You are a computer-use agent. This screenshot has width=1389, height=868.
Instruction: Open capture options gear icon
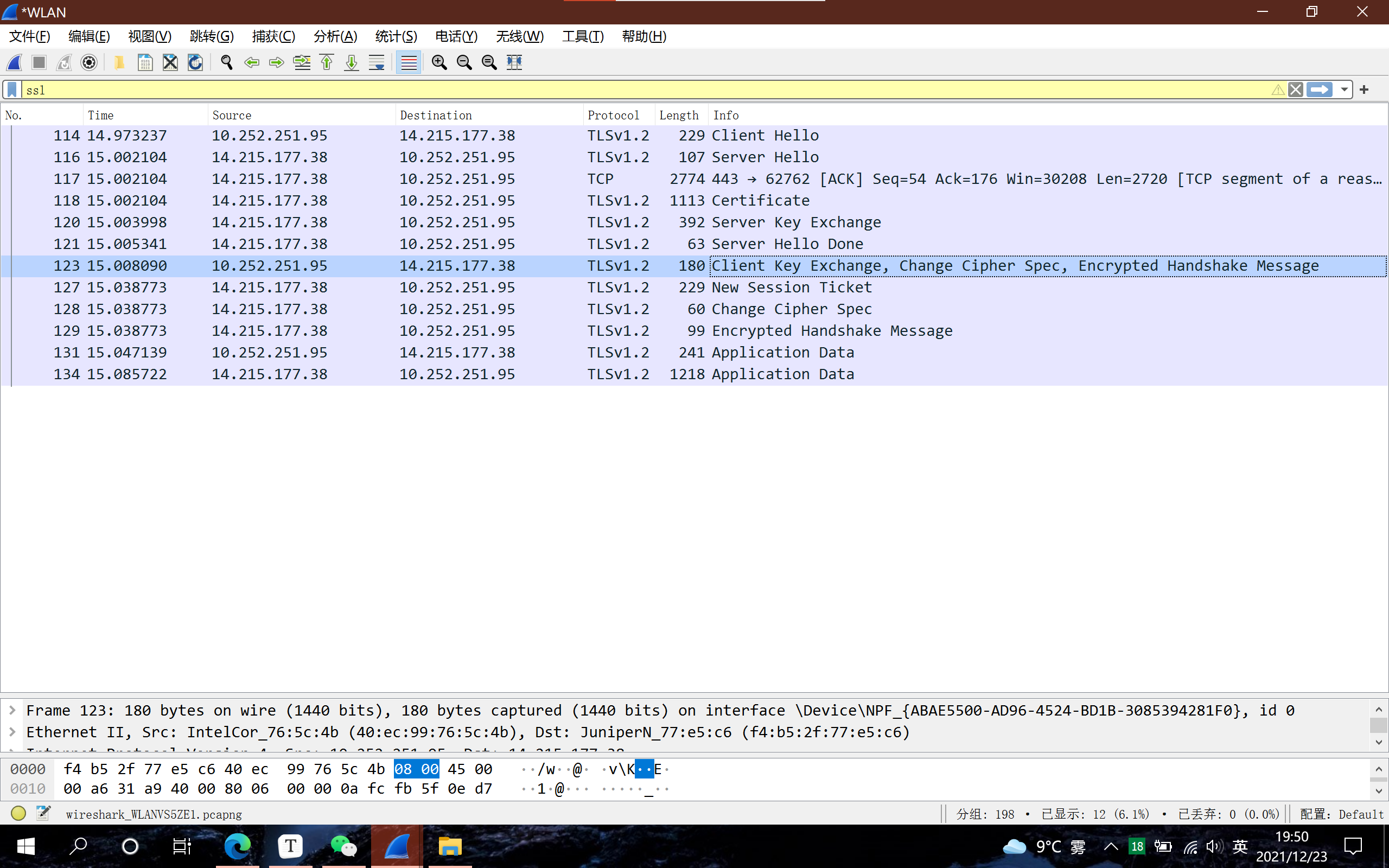pos(89,62)
